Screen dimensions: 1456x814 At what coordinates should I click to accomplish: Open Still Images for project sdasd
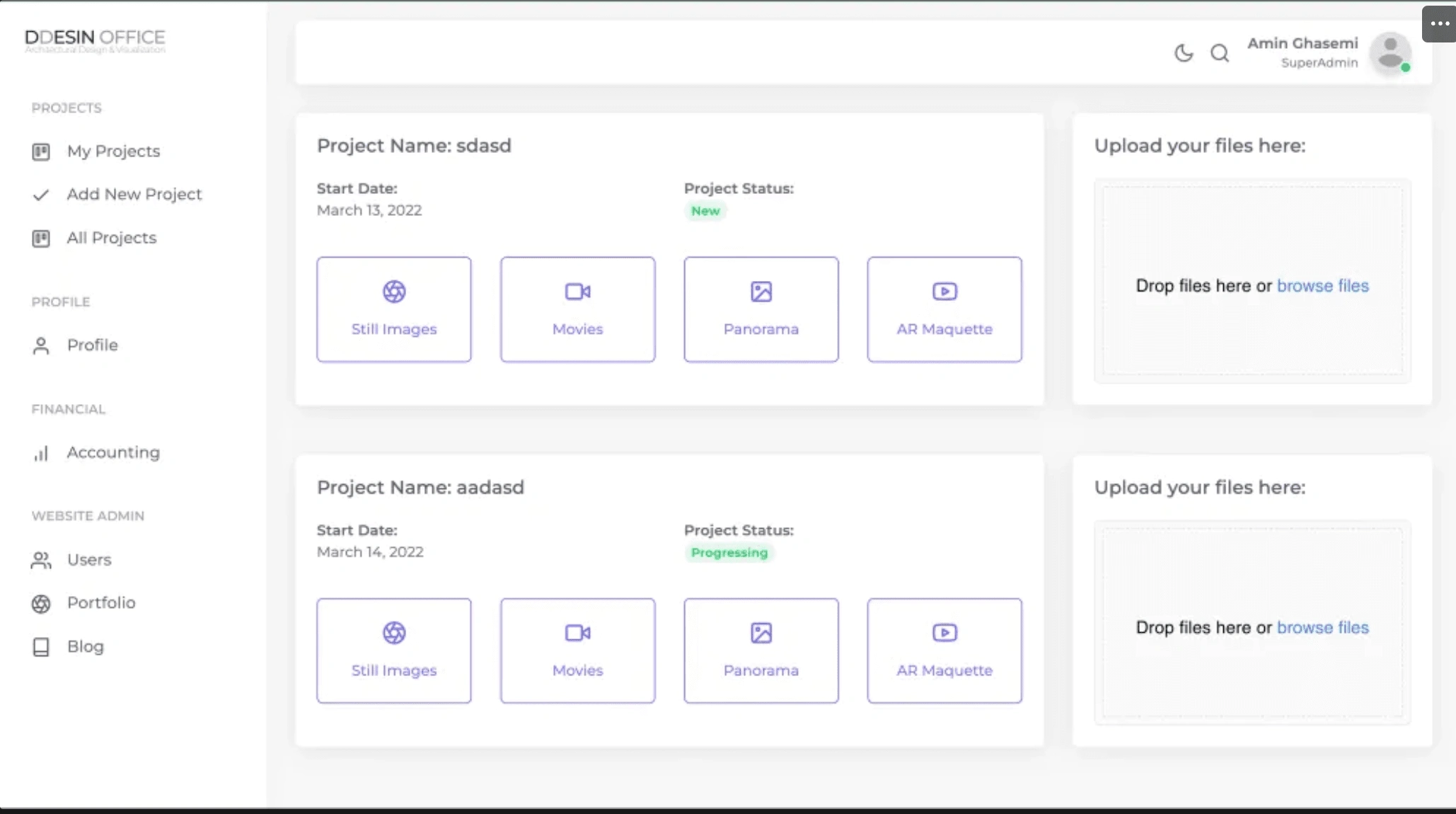pyautogui.click(x=394, y=309)
